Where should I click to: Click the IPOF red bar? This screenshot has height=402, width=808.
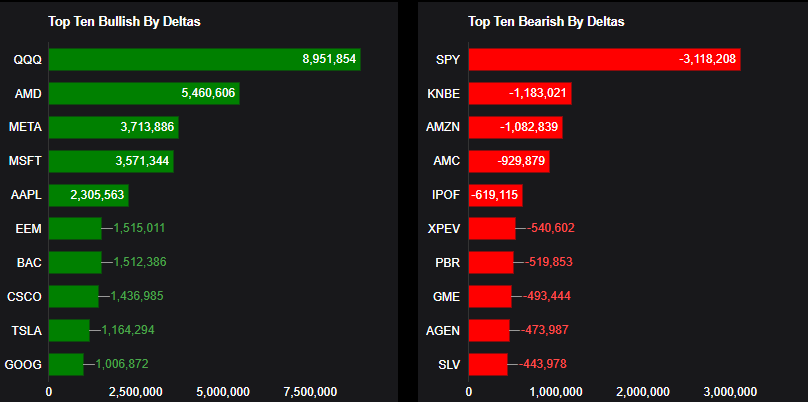(x=496, y=195)
